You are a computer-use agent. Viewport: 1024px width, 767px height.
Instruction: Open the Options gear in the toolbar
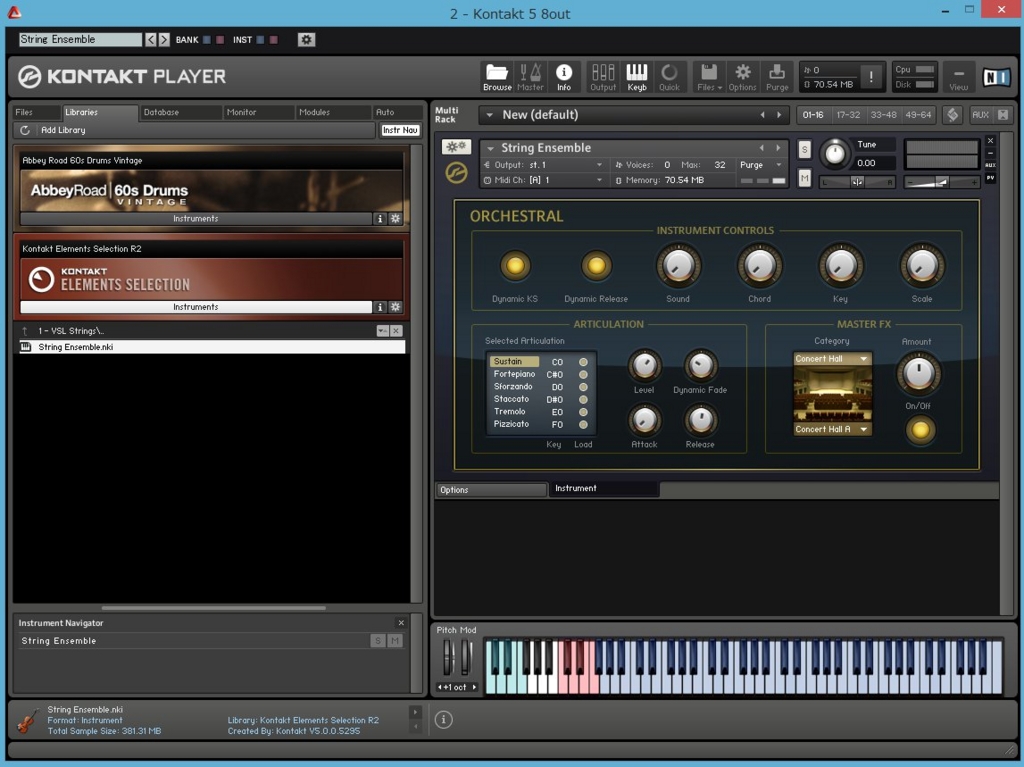743,77
